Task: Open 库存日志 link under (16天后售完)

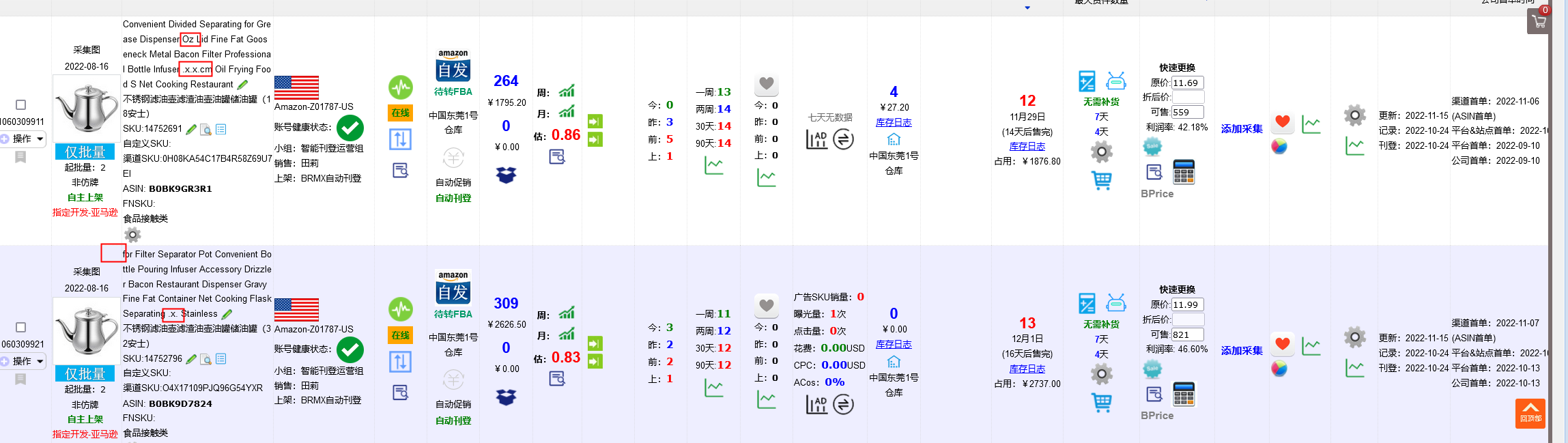Action: pos(1027,369)
